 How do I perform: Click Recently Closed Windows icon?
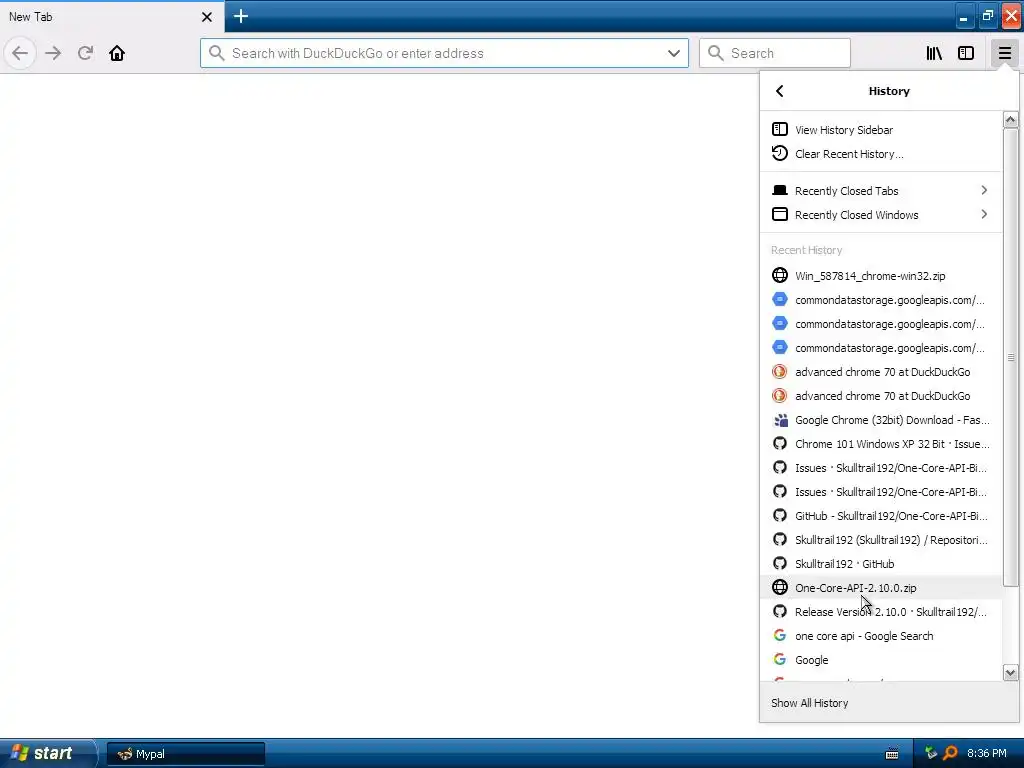[x=779, y=214]
